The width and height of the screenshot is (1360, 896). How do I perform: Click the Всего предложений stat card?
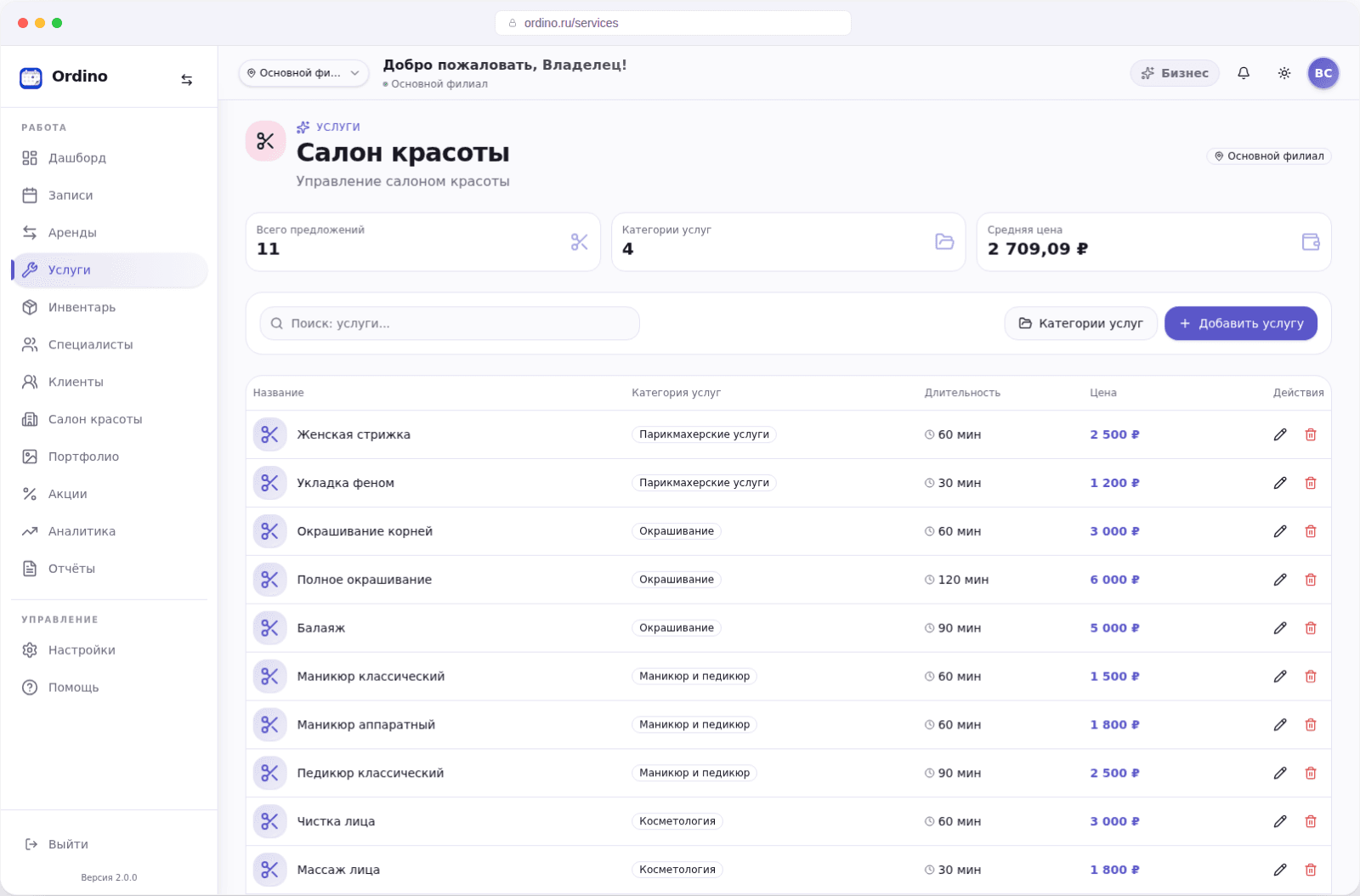pyautogui.click(x=423, y=242)
